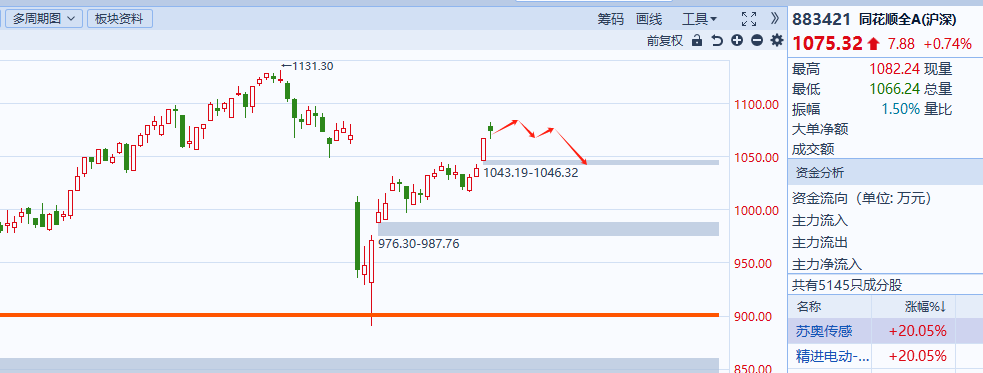Click the double chevron collapse icon
This screenshot has width=983, height=373.
pos(775,18)
